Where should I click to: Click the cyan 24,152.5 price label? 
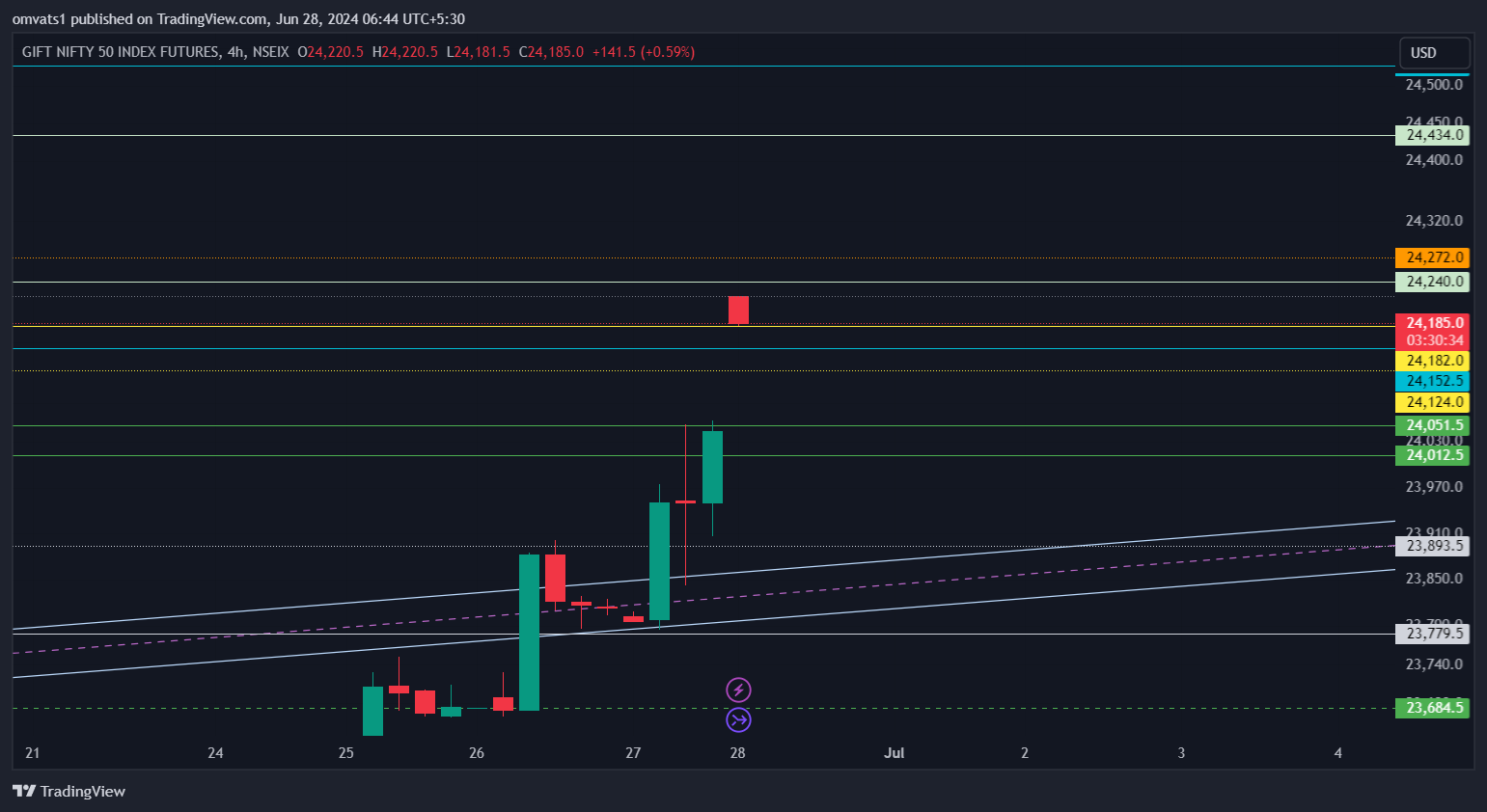coord(1433,381)
